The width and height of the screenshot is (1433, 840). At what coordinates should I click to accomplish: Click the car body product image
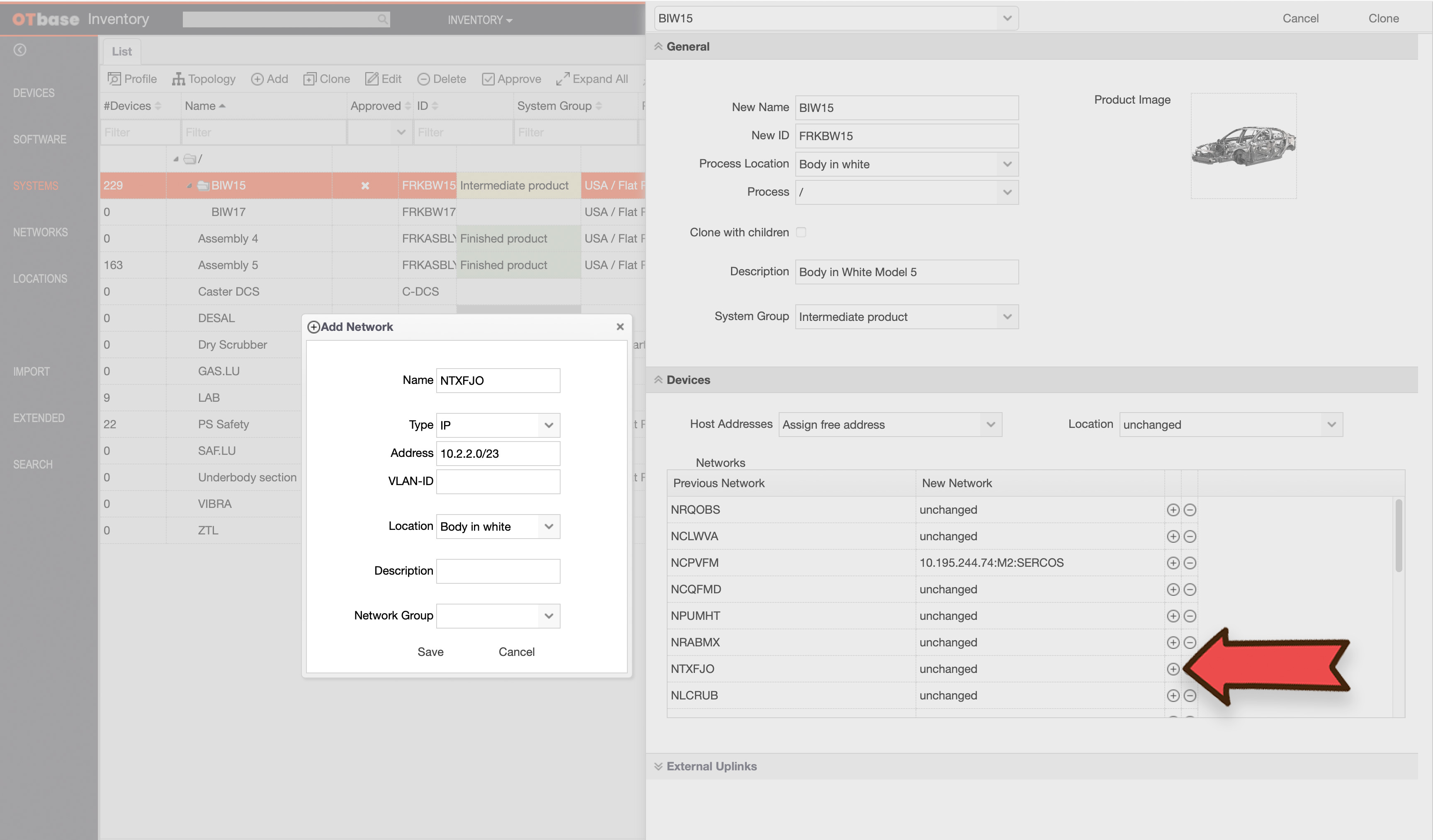[x=1243, y=146]
